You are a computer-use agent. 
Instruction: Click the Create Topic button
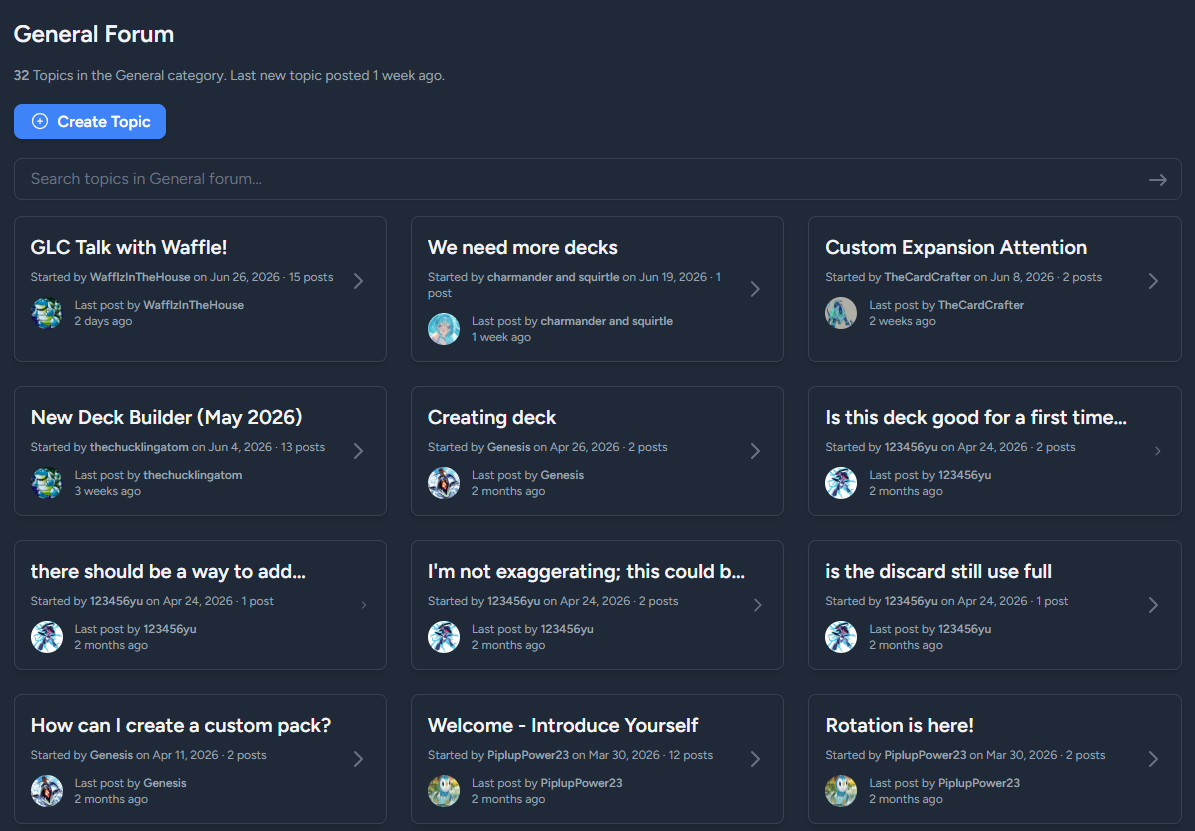click(x=90, y=121)
